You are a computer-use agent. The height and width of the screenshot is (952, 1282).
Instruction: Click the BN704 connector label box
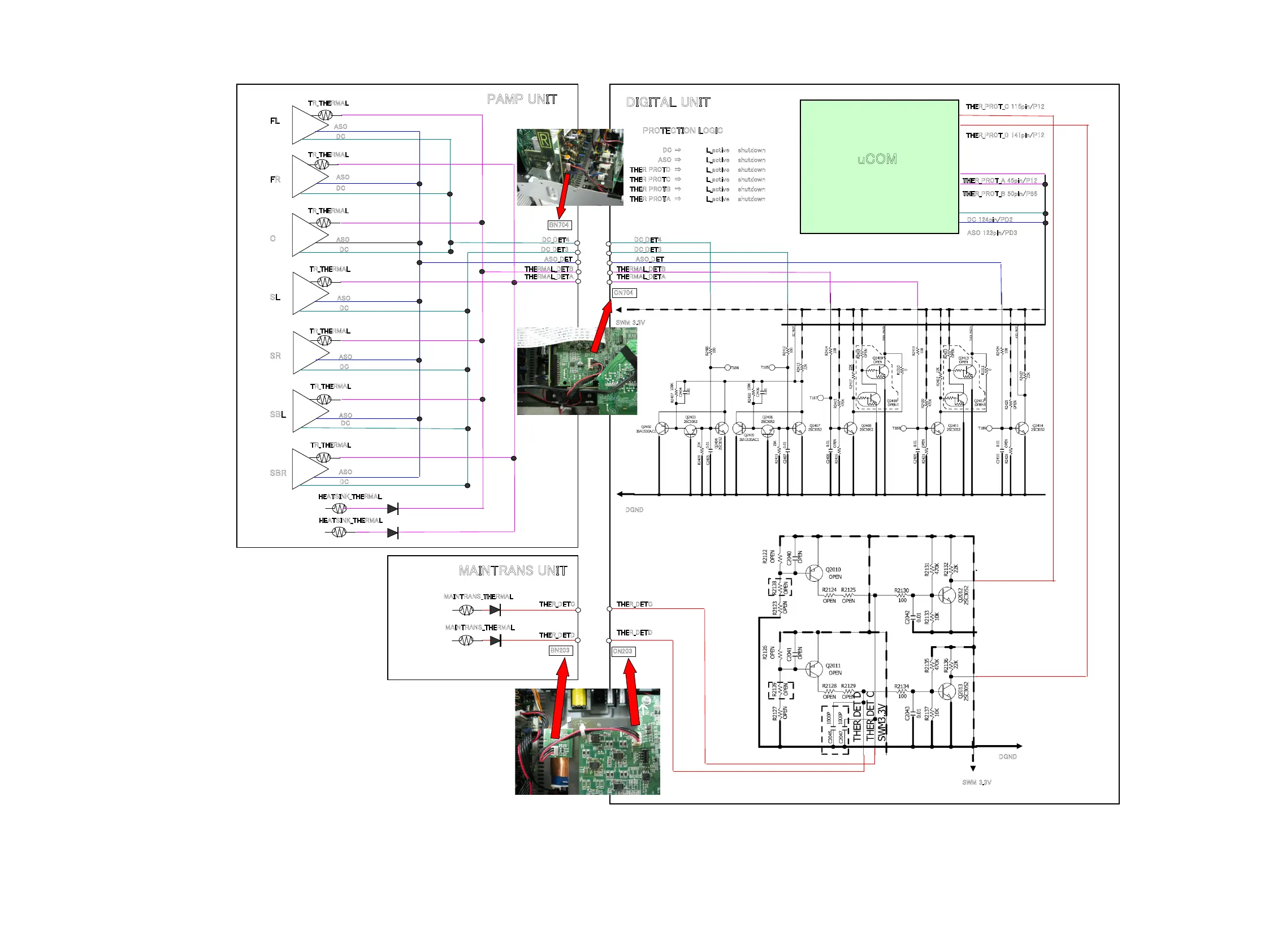[x=559, y=225]
